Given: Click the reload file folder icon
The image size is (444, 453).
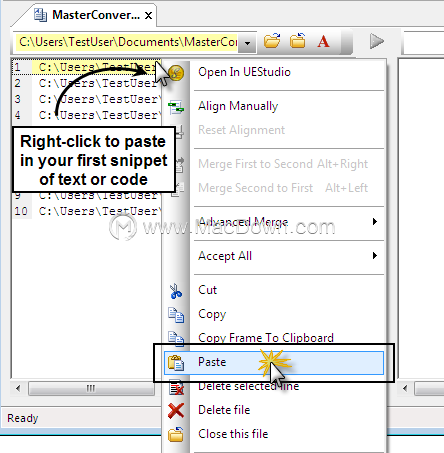Looking at the screenshot, I should tap(297, 41).
